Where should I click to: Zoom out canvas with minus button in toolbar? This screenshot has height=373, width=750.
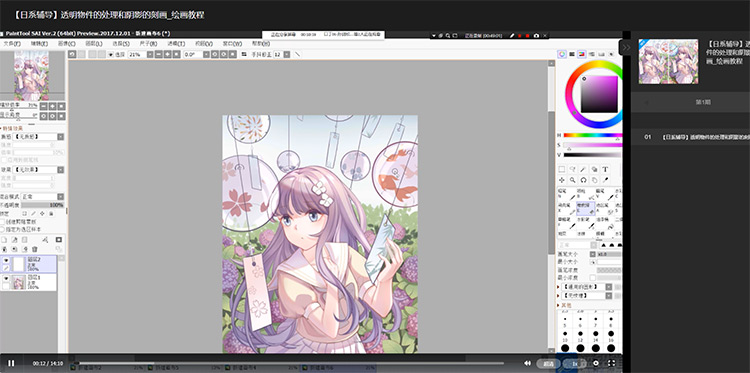click(158, 55)
